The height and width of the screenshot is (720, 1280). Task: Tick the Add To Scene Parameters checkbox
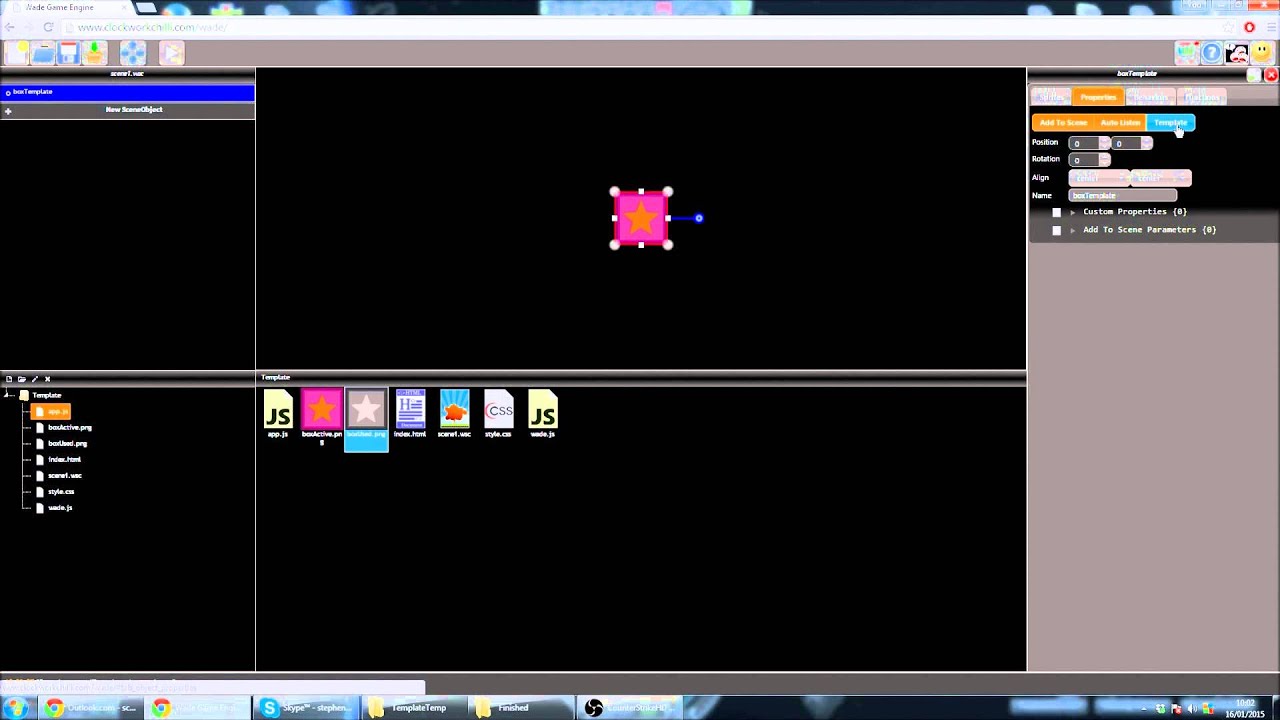tap(1057, 230)
